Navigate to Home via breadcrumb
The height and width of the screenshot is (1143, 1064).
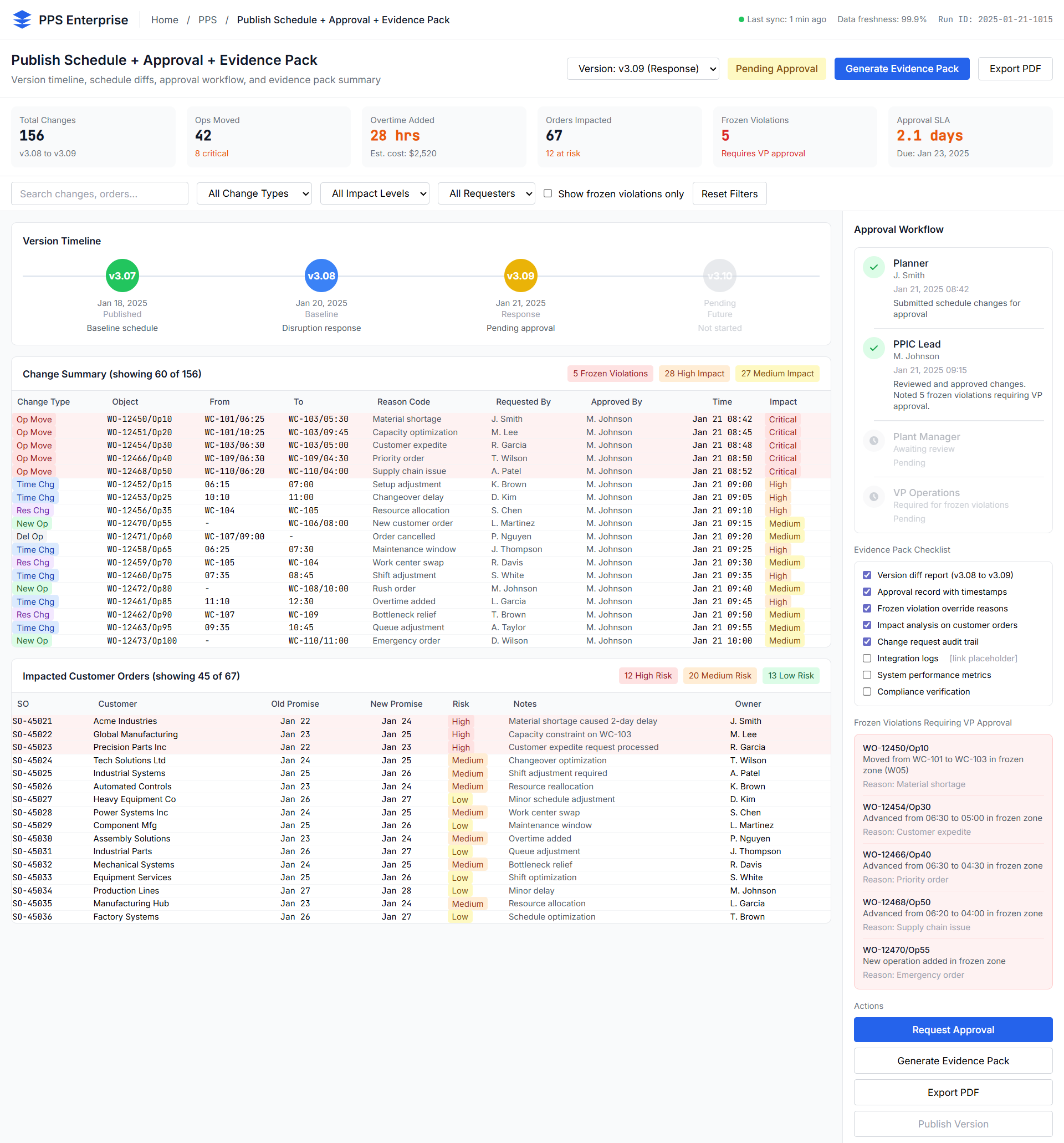(x=165, y=19)
